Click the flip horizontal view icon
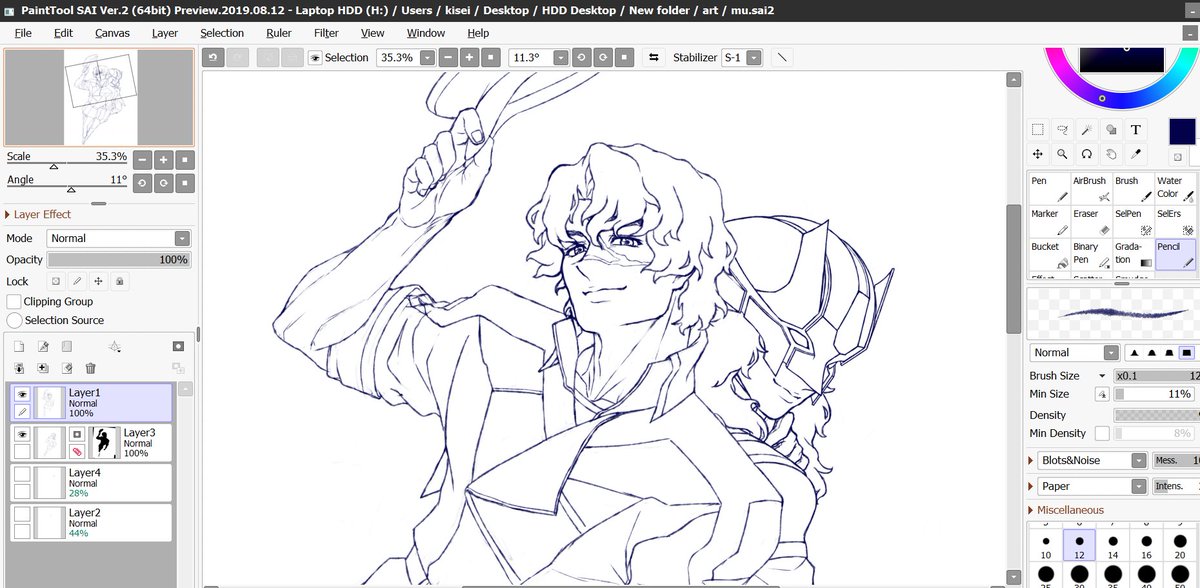Viewport: 1200px width, 588px height. [654, 58]
